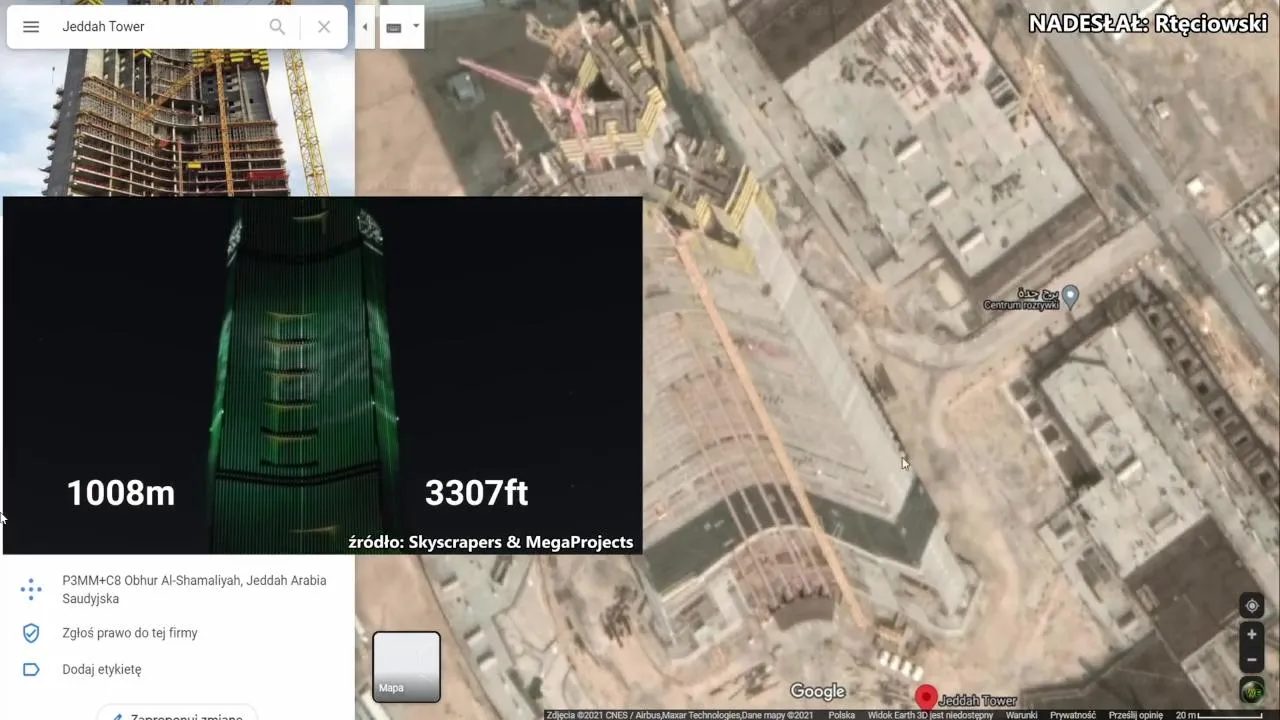Open the Google Maps hamburger menu
The height and width of the screenshot is (720, 1280).
coord(31,27)
